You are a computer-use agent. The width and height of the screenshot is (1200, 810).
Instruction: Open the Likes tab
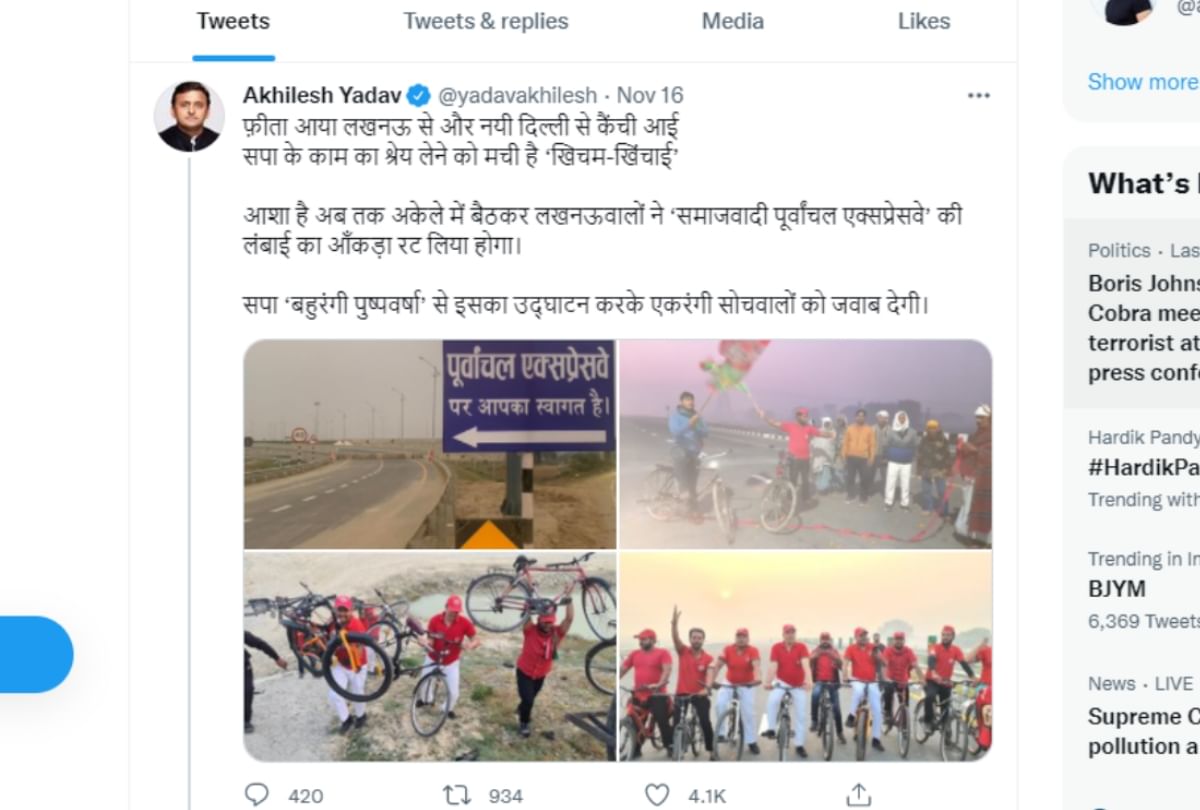pos(924,21)
